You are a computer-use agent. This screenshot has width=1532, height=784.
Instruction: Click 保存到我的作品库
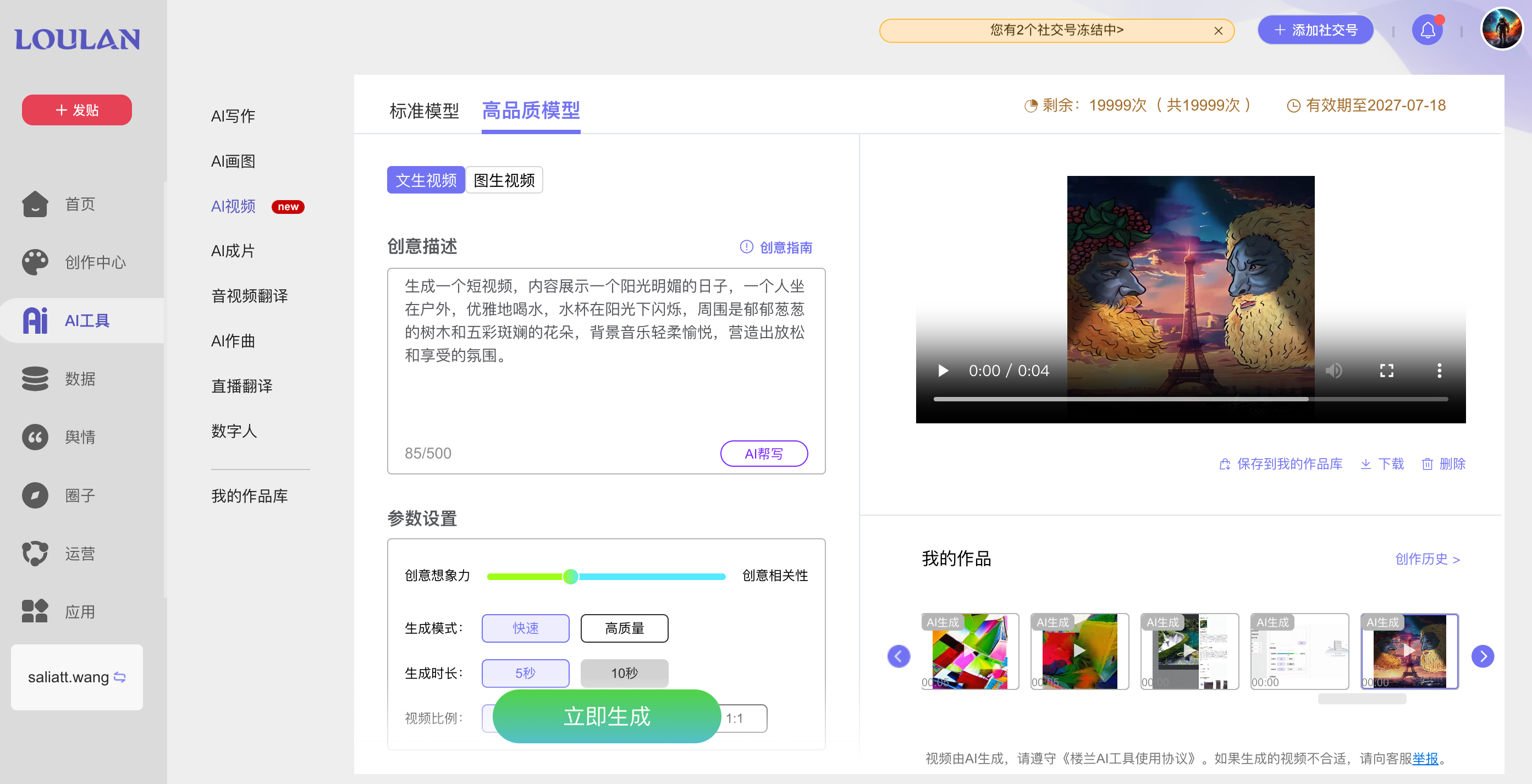(1281, 463)
